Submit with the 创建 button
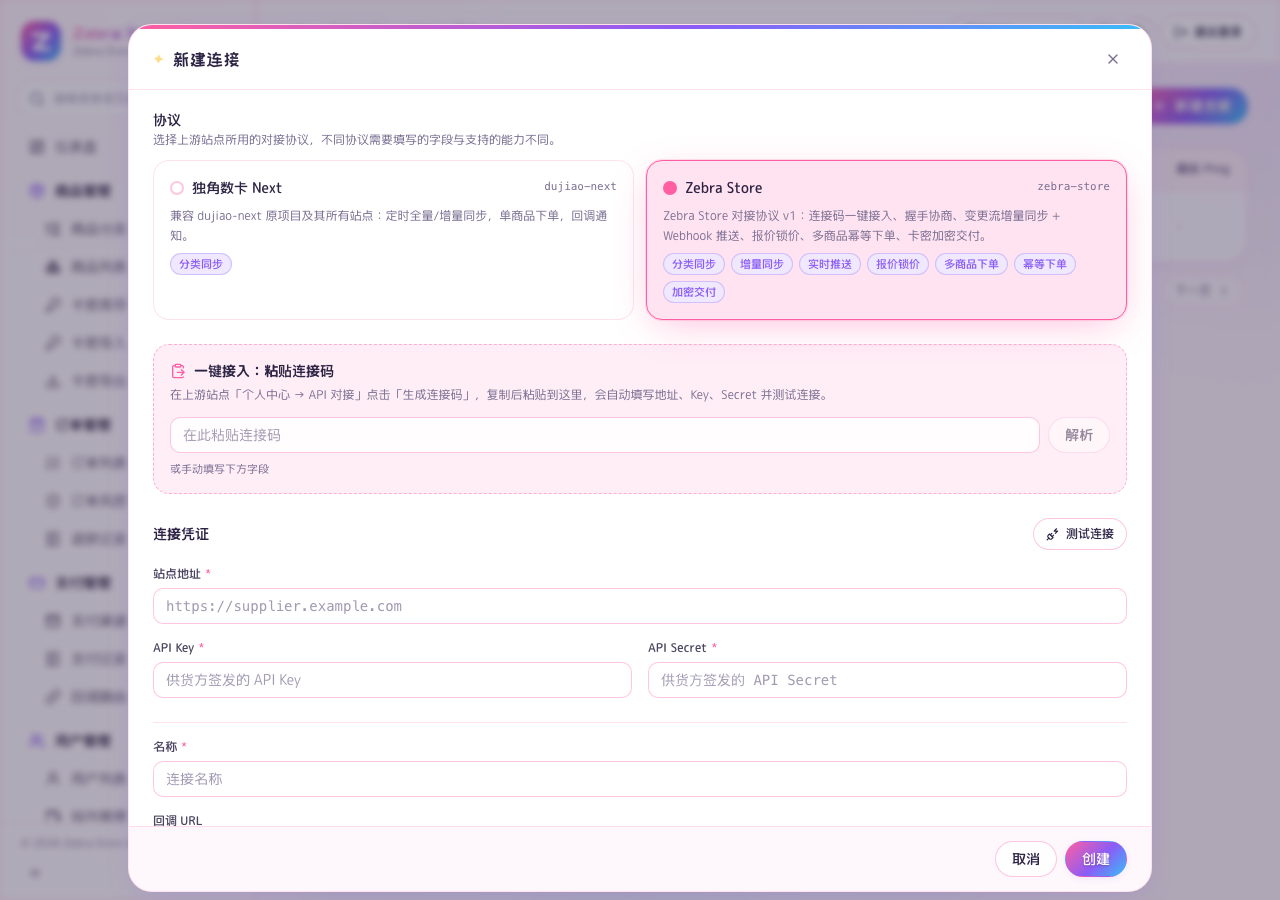The height and width of the screenshot is (900, 1280). point(1096,859)
